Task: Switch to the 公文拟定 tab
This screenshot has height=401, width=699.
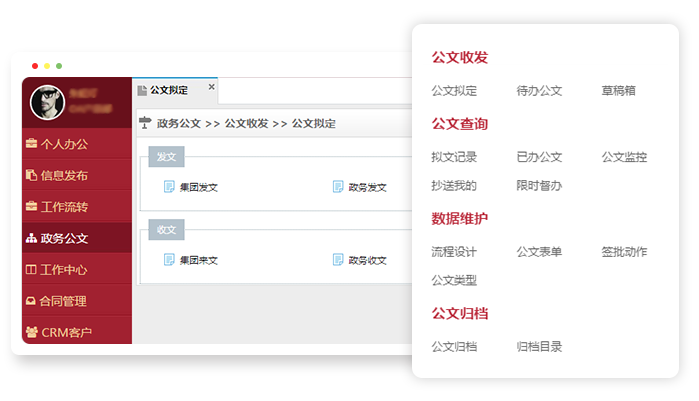Action: (168, 90)
